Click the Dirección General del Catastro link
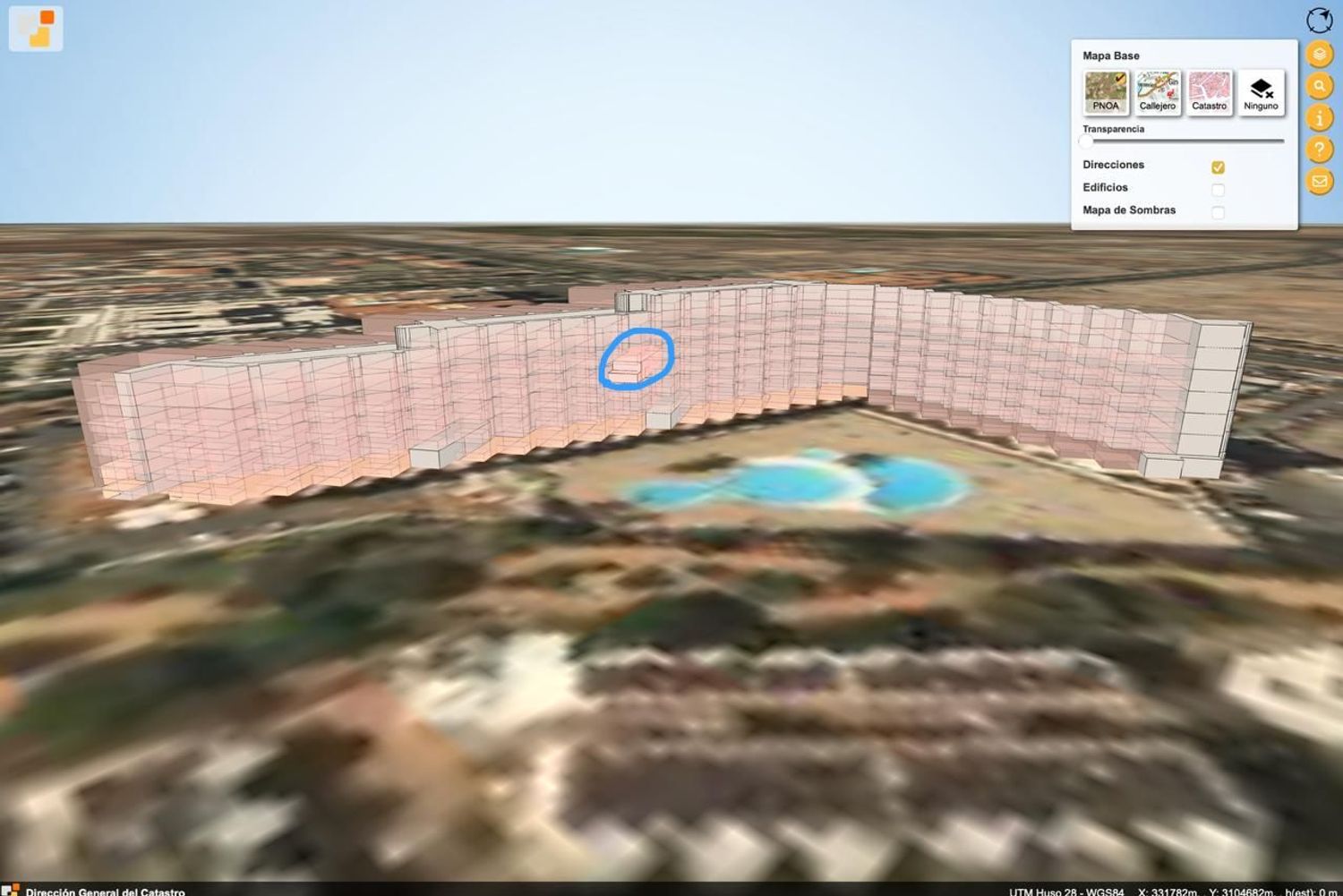The width and height of the screenshot is (1343, 896). (x=105, y=891)
